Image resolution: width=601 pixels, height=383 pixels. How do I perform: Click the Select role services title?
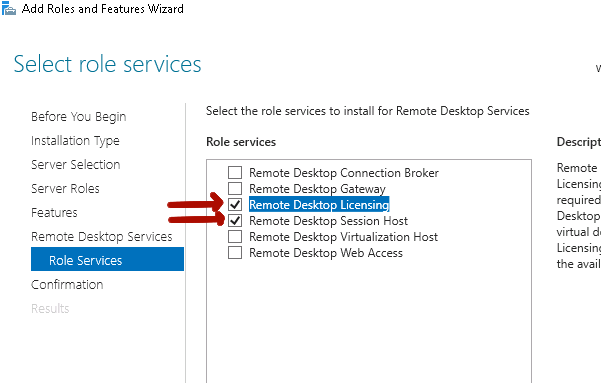[107, 64]
